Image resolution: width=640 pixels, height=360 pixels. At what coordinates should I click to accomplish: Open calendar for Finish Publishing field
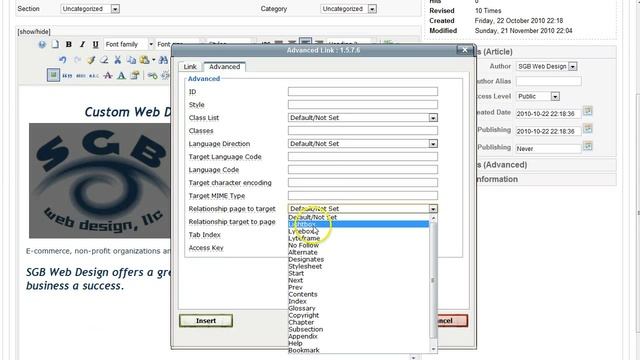(588, 145)
